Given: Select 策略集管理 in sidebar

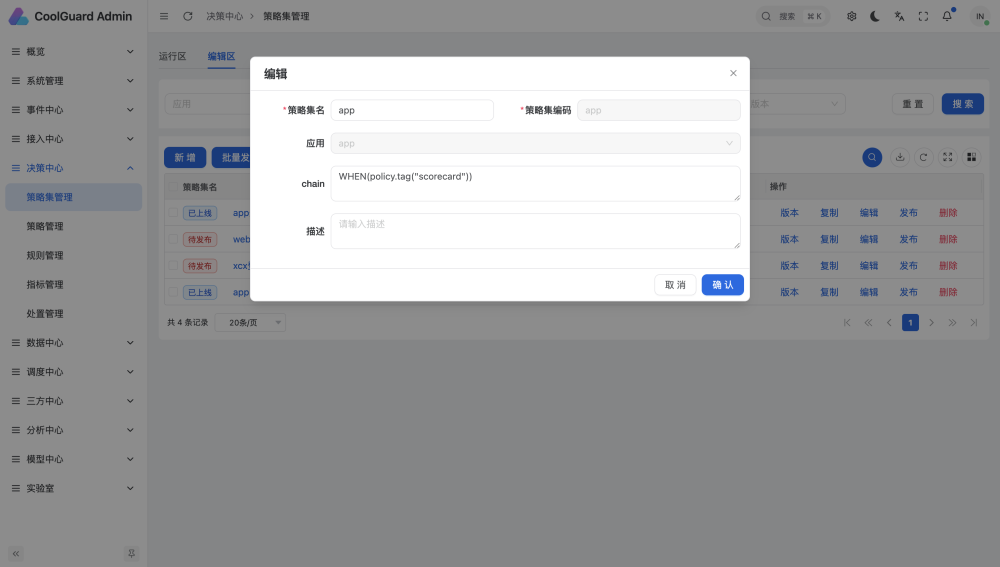Looking at the screenshot, I should click(x=73, y=197).
